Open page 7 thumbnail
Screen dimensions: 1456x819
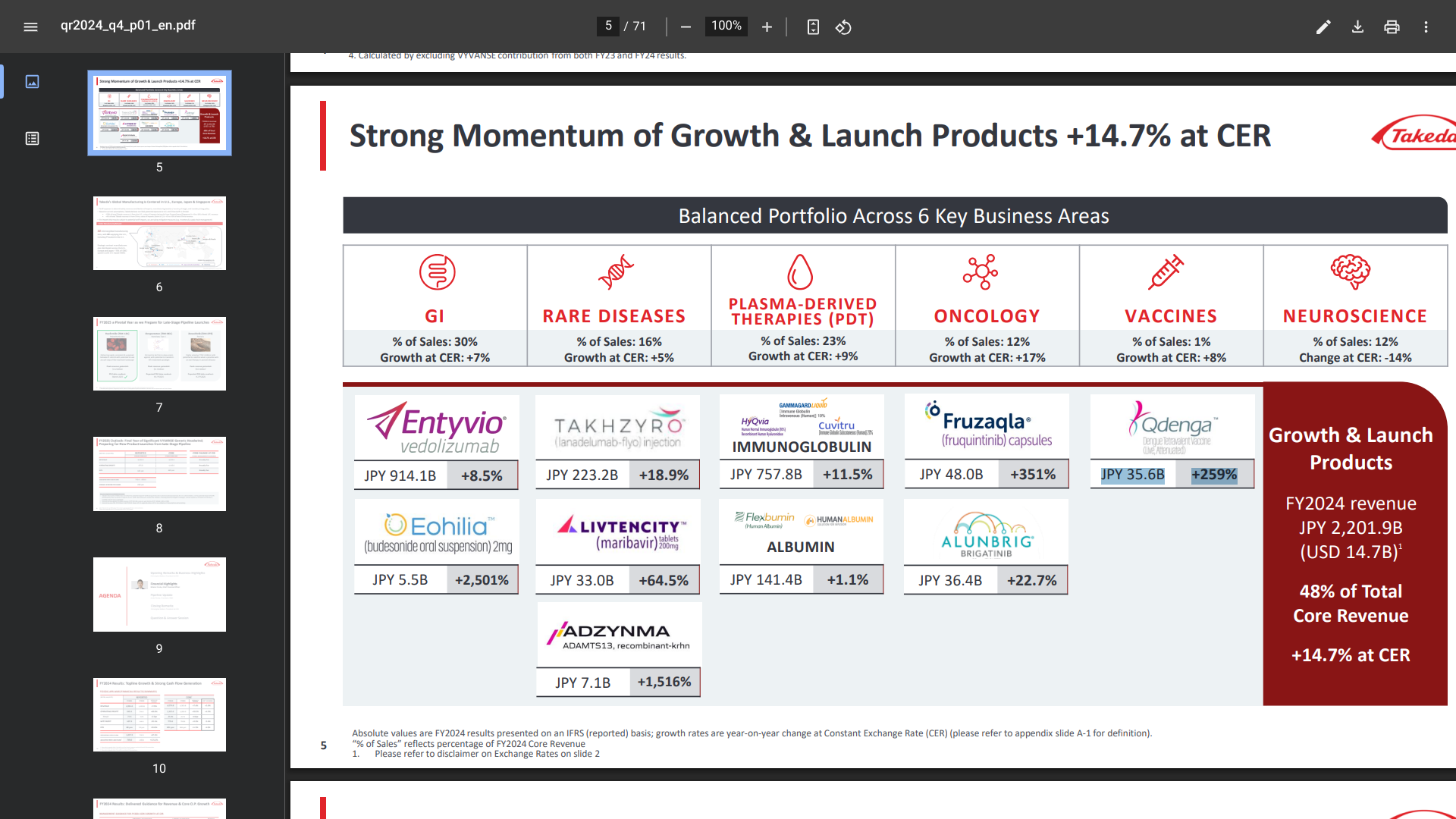pos(159,353)
